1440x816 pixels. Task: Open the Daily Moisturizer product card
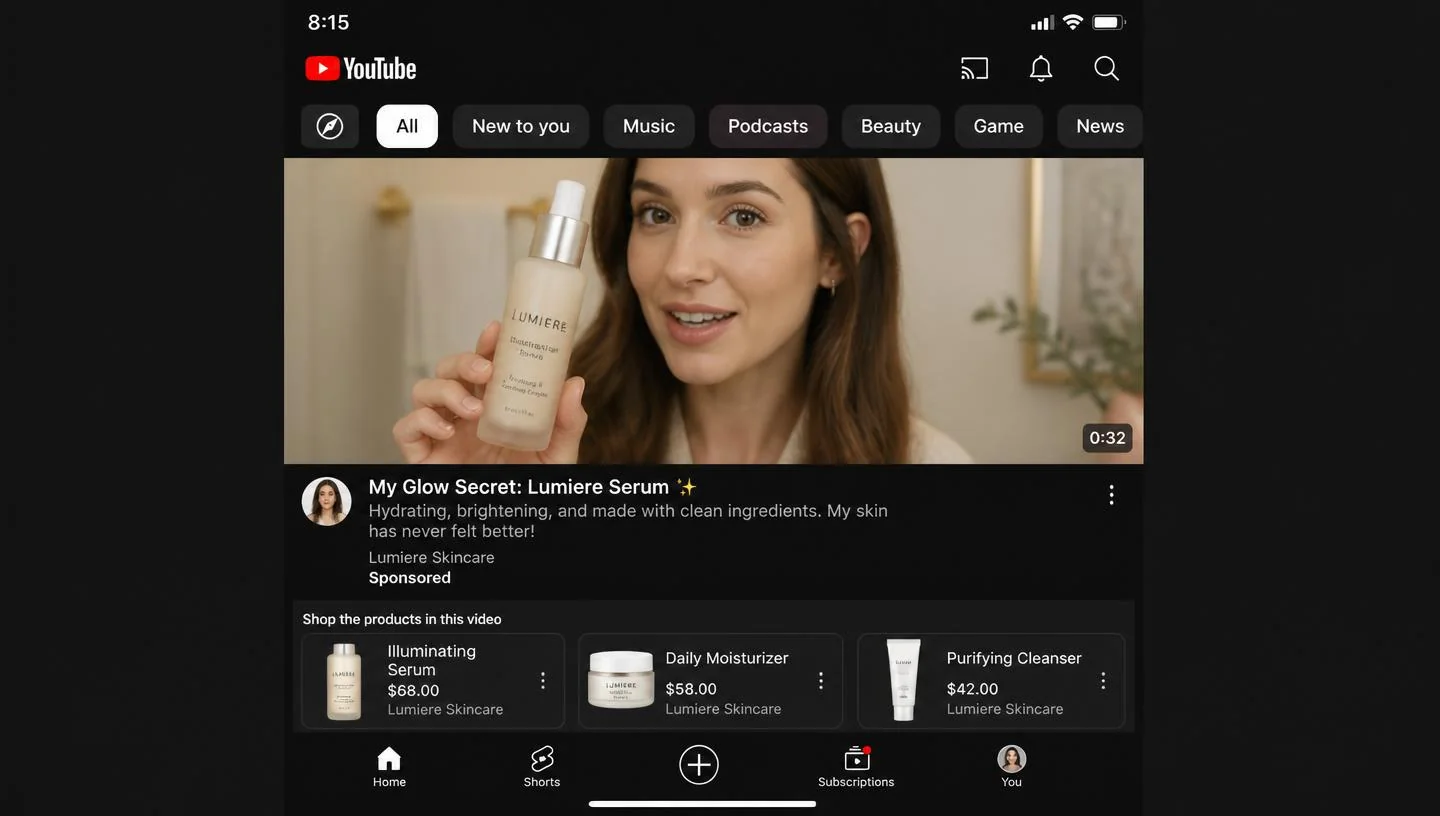point(710,681)
